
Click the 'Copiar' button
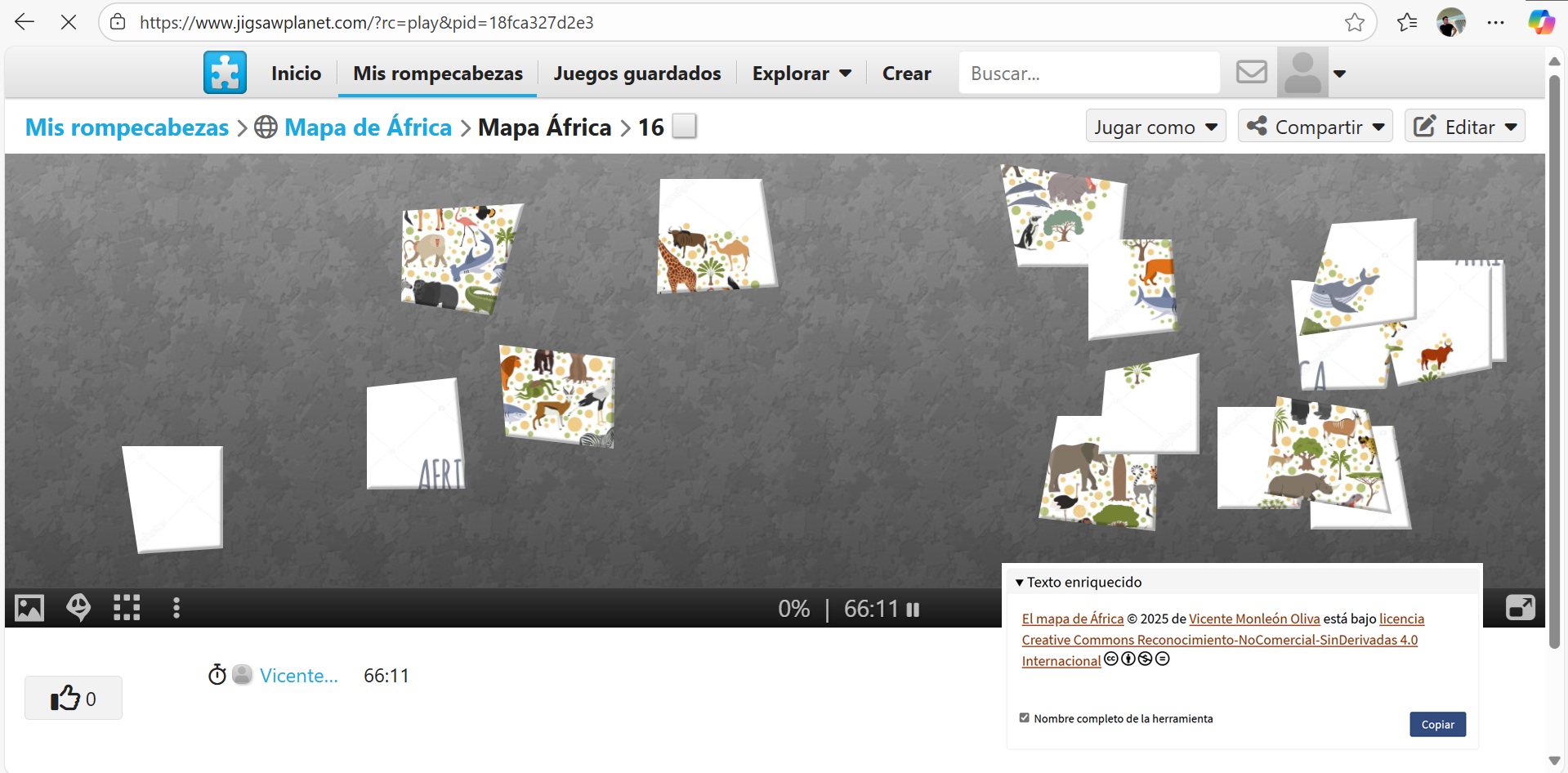pyautogui.click(x=1436, y=724)
